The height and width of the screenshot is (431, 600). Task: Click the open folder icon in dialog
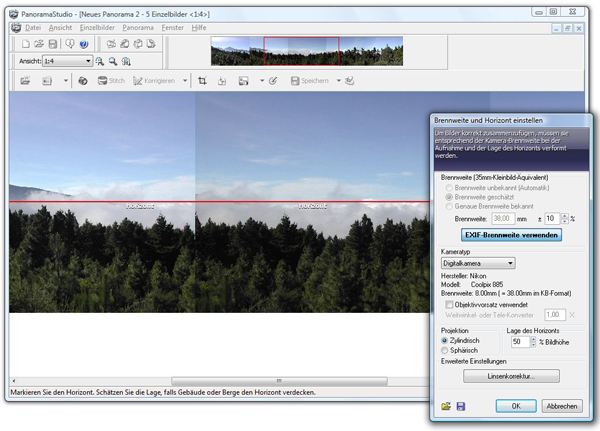pyautogui.click(x=445, y=406)
